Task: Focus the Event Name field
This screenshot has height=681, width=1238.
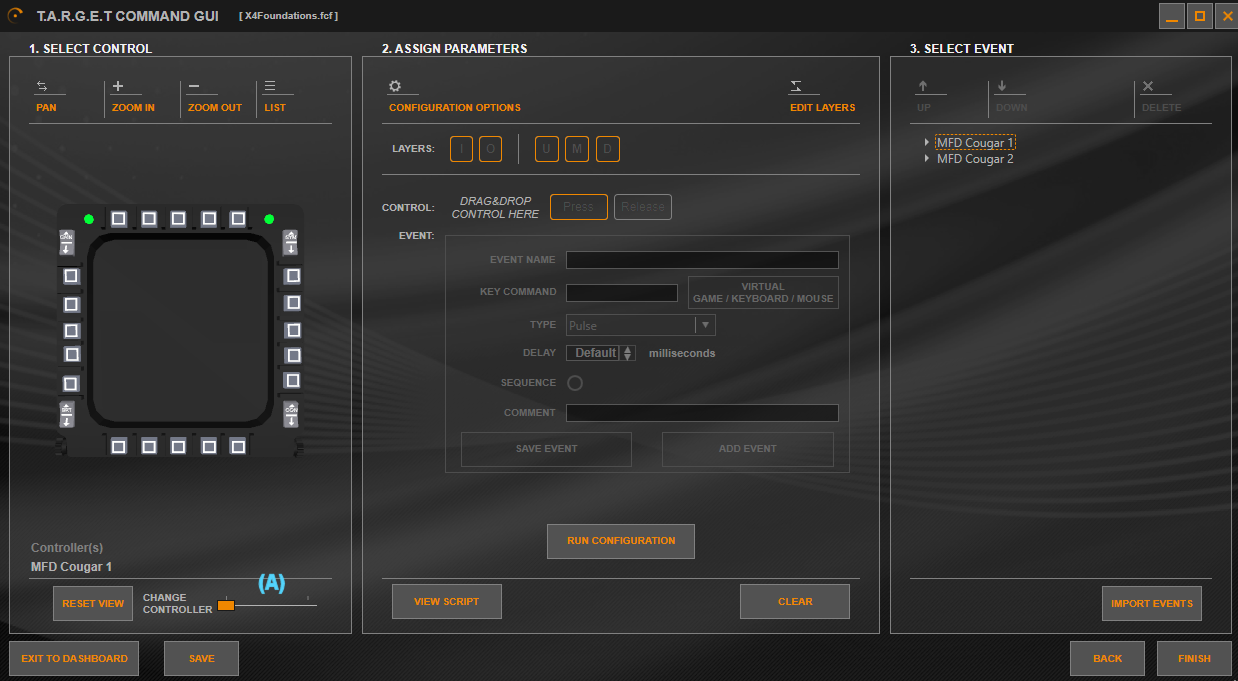Action: tap(702, 260)
